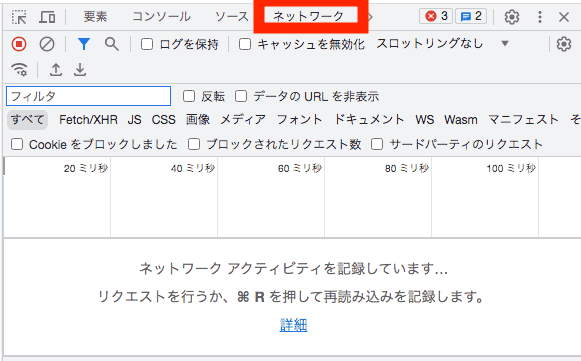This screenshot has width=581, height=361.
Task: Clear the network log
Action: 47,44
